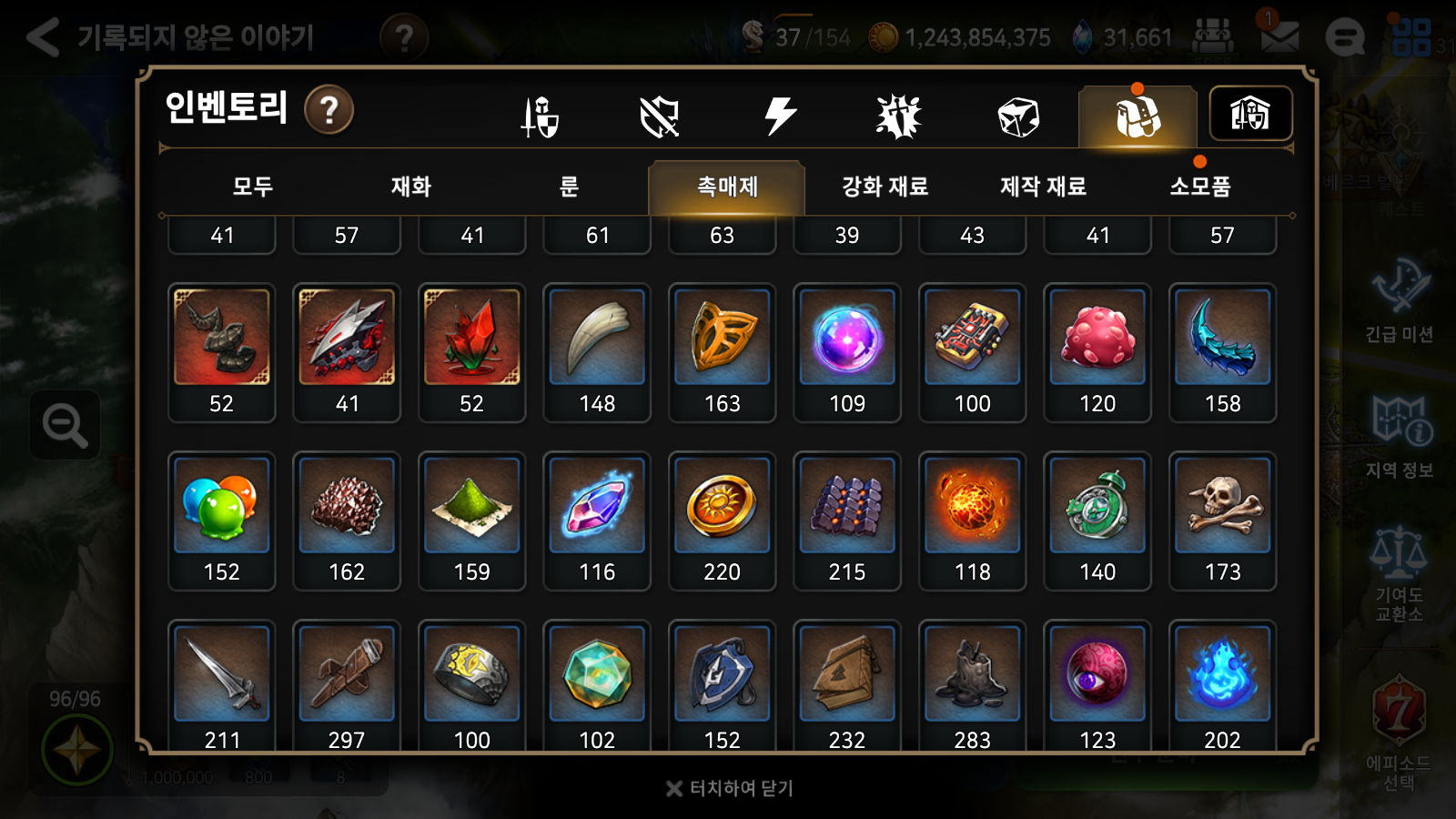Image resolution: width=1456 pixels, height=819 pixels.
Task: Select the backpack category icon
Action: tap(1137, 116)
